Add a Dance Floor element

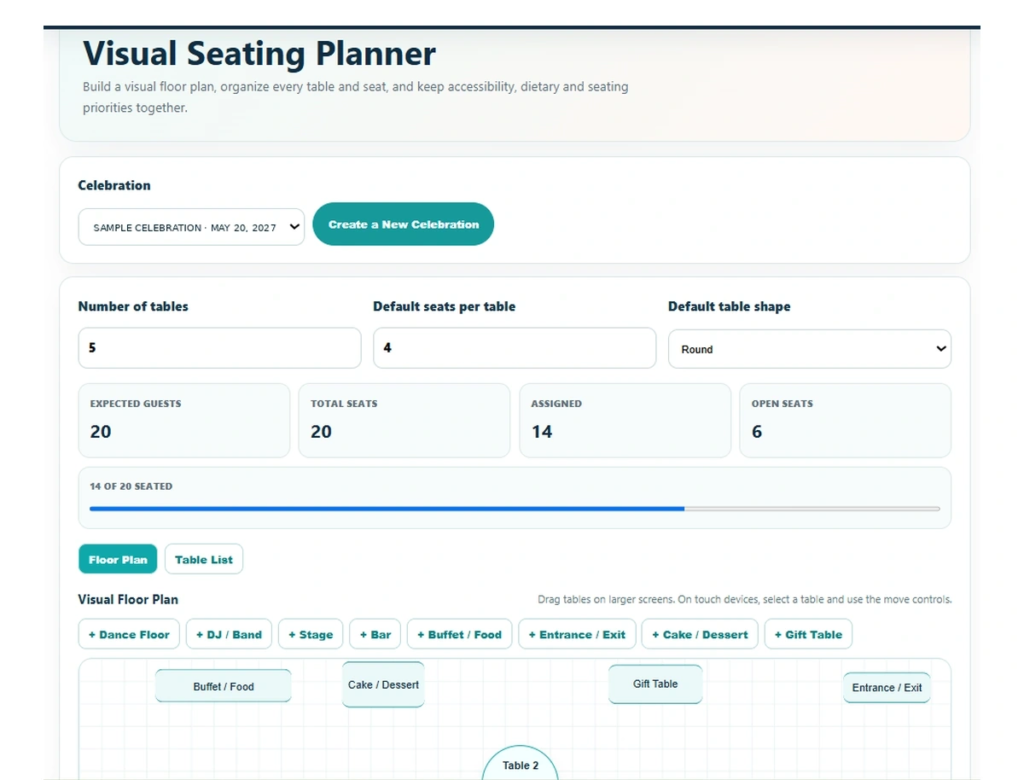(129, 634)
